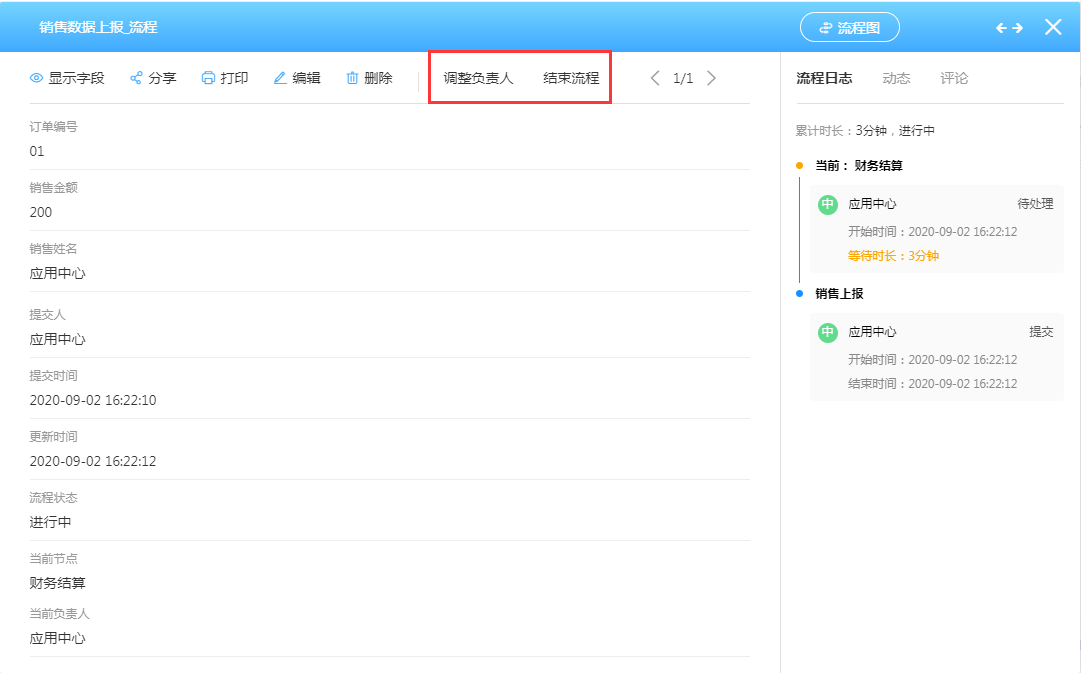
Task: Click the 编辑 pencil icon
Action: click(x=280, y=78)
